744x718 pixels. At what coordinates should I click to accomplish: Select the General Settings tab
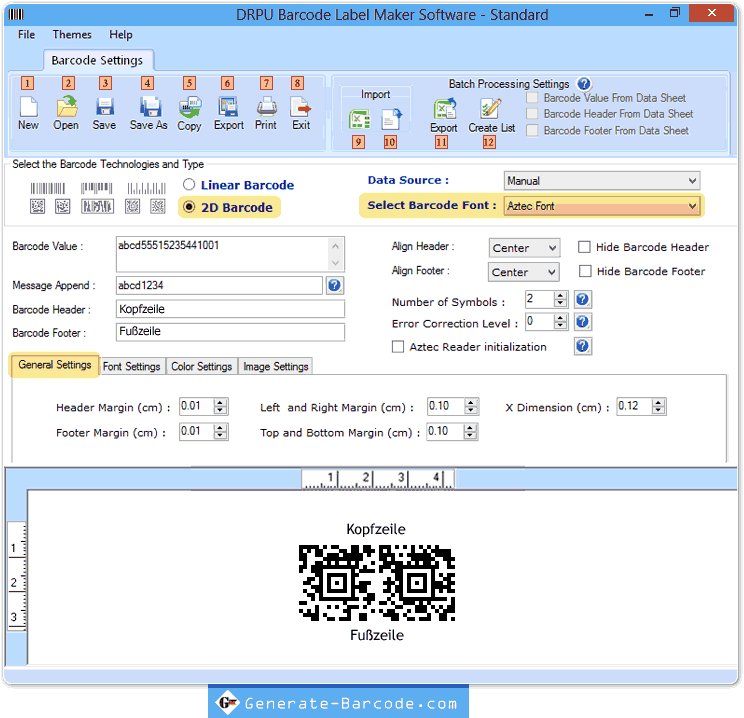pos(55,364)
